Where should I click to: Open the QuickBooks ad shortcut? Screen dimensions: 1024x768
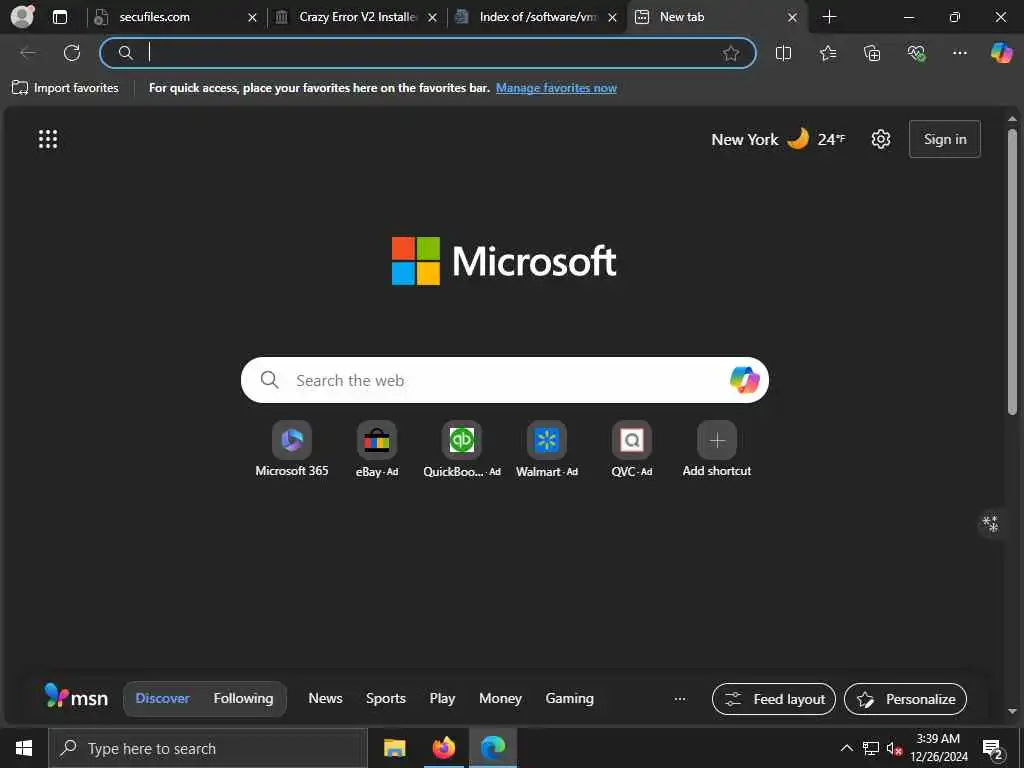[462, 450]
